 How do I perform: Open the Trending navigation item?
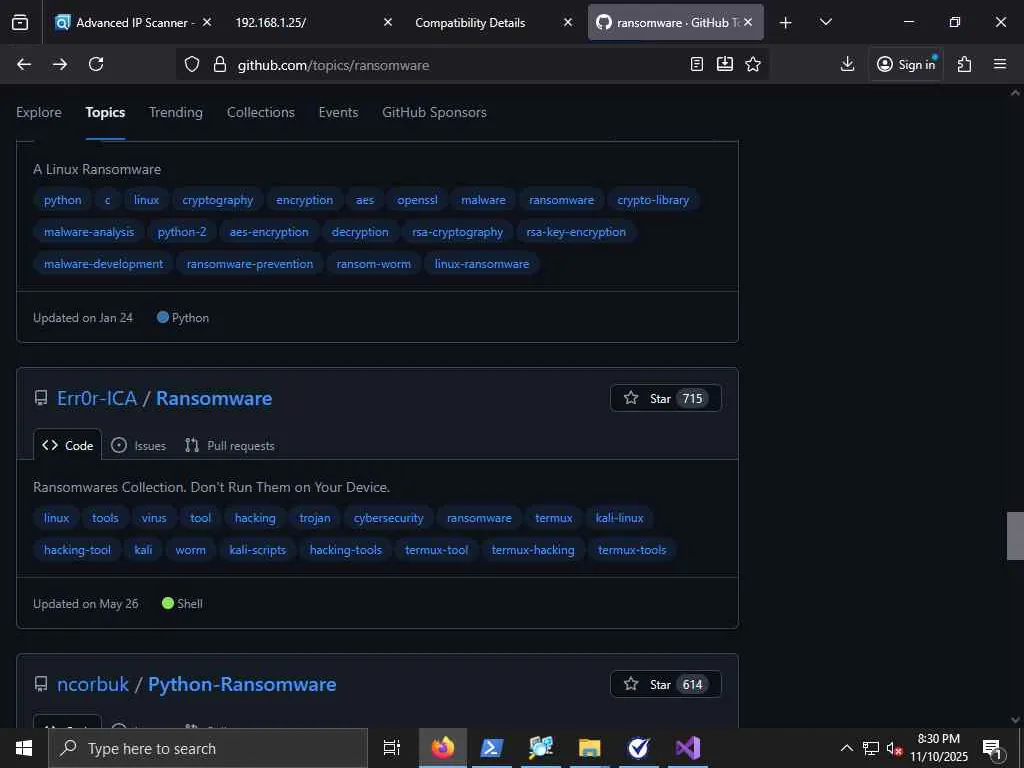pyautogui.click(x=176, y=112)
